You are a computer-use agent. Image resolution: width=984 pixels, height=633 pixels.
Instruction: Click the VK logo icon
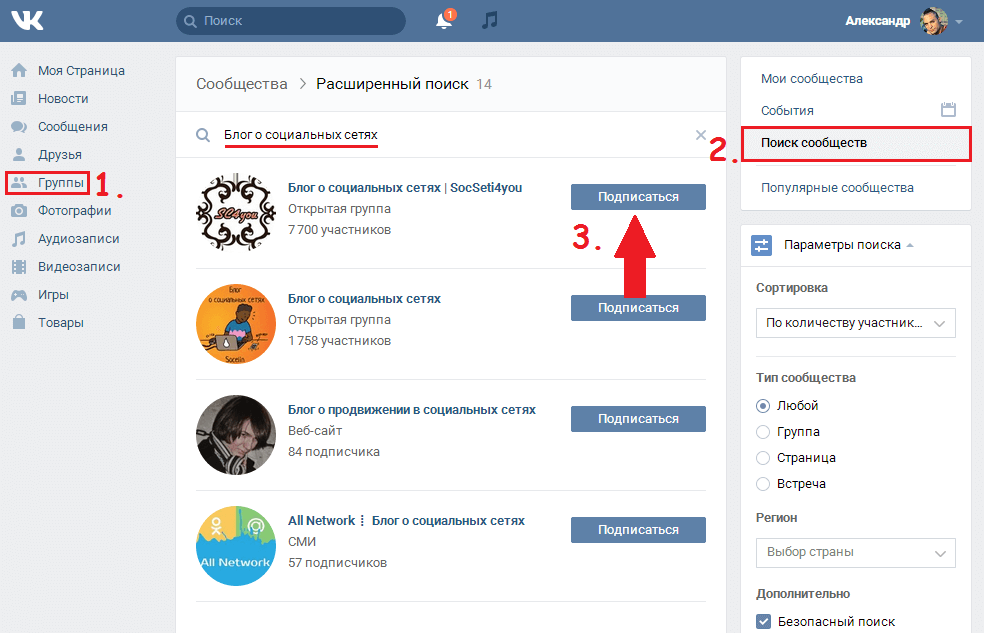click(x=30, y=20)
